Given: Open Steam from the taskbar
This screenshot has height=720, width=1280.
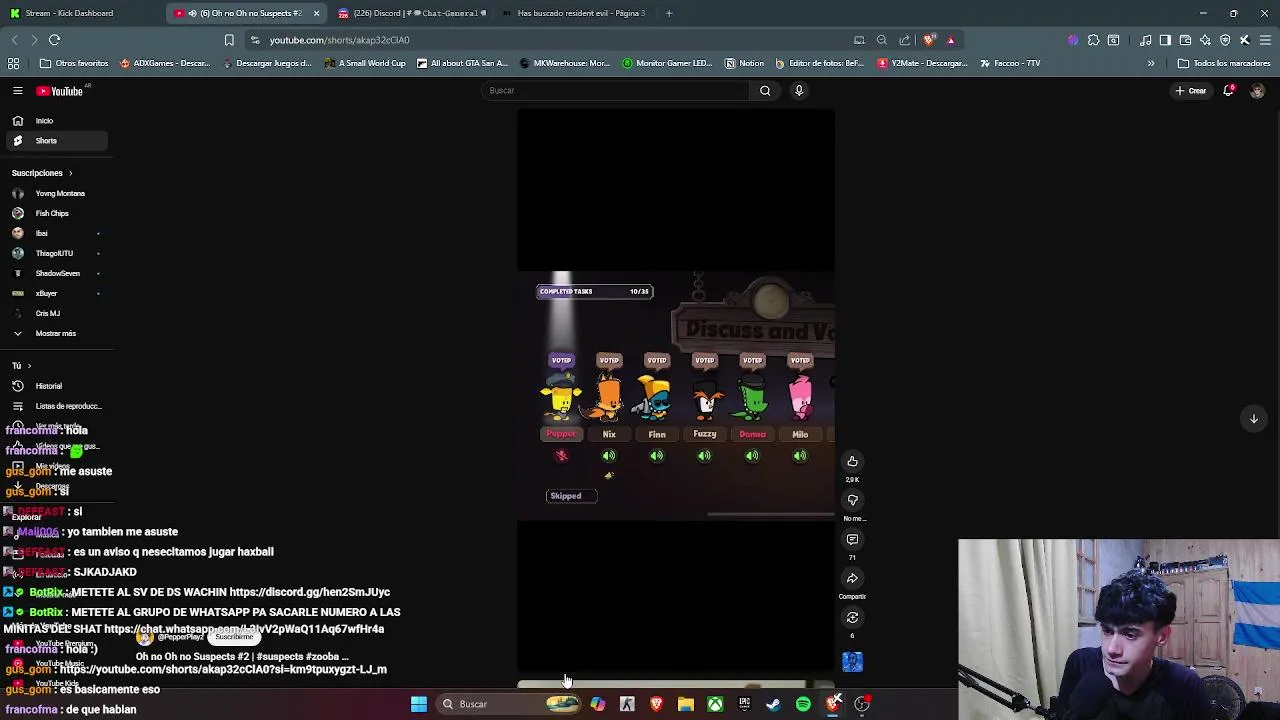Looking at the screenshot, I should pyautogui.click(x=773, y=704).
